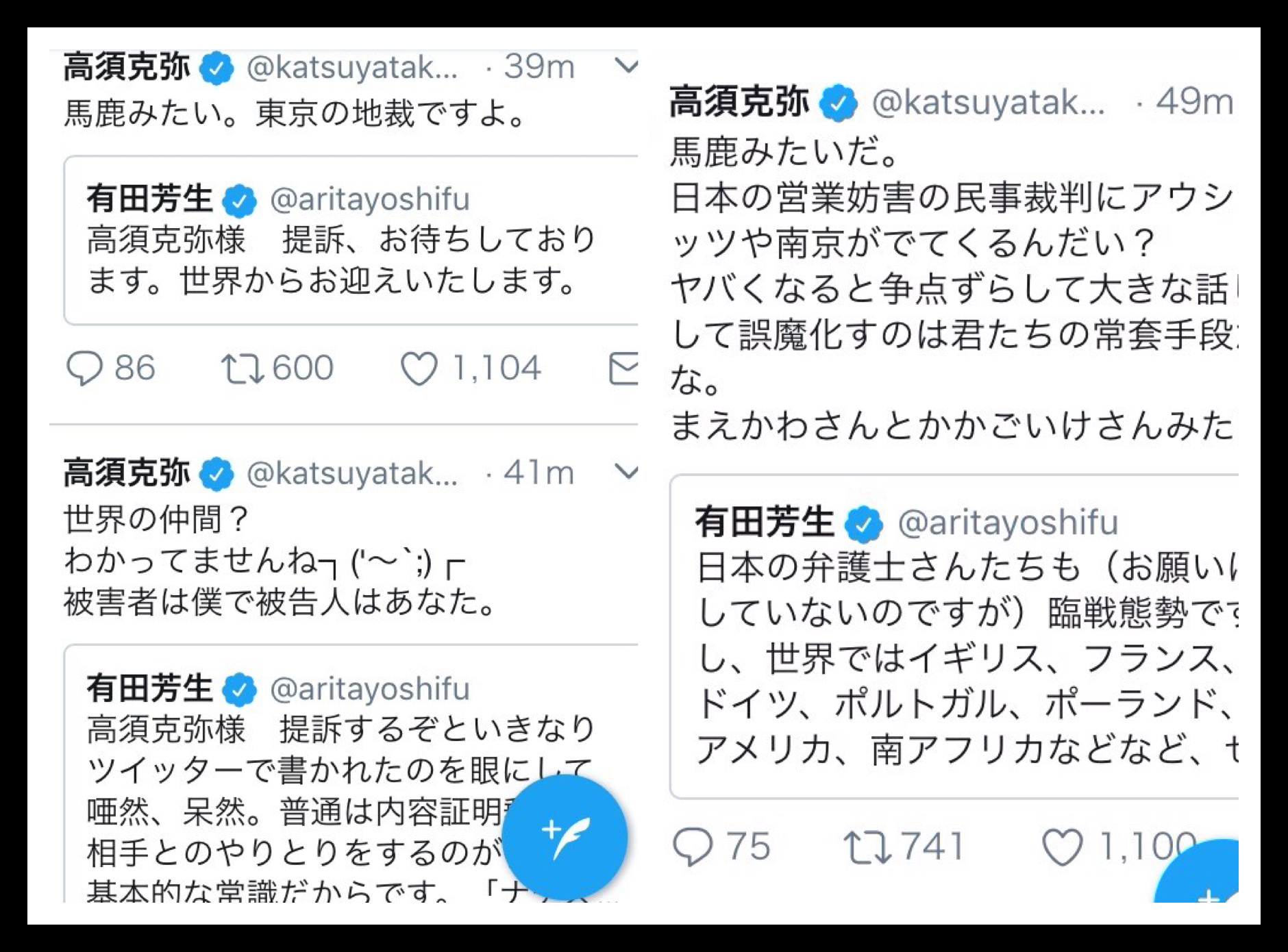Retweet the tweet with 600 retweets
This screenshot has width=1288, height=952.
[x=242, y=368]
